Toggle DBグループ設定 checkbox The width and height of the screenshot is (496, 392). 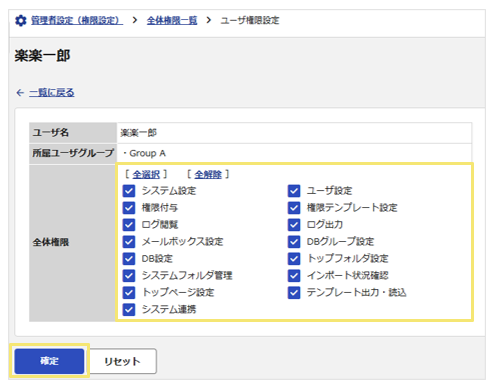294,242
